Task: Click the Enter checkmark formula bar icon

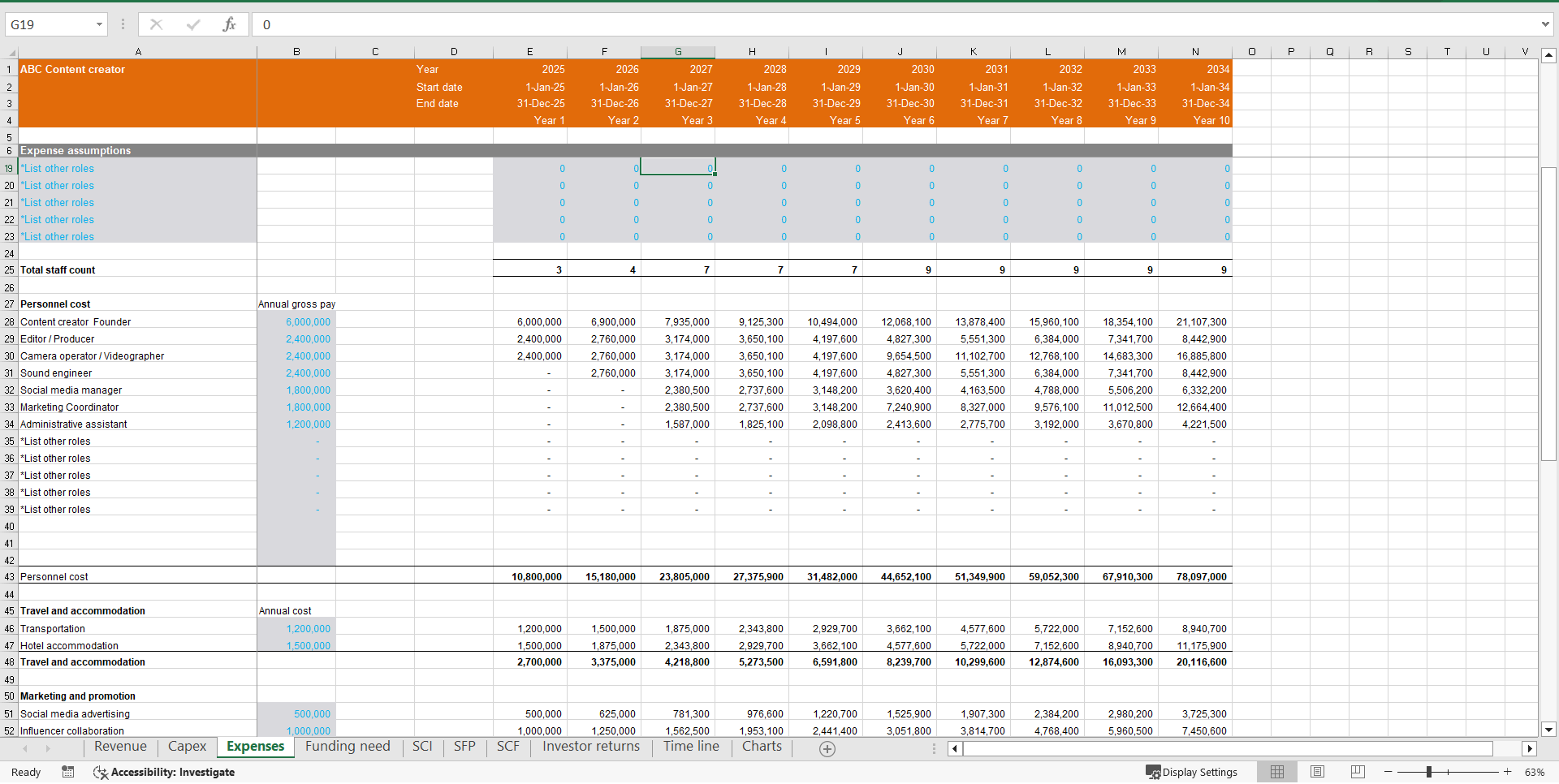Action: [193, 24]
